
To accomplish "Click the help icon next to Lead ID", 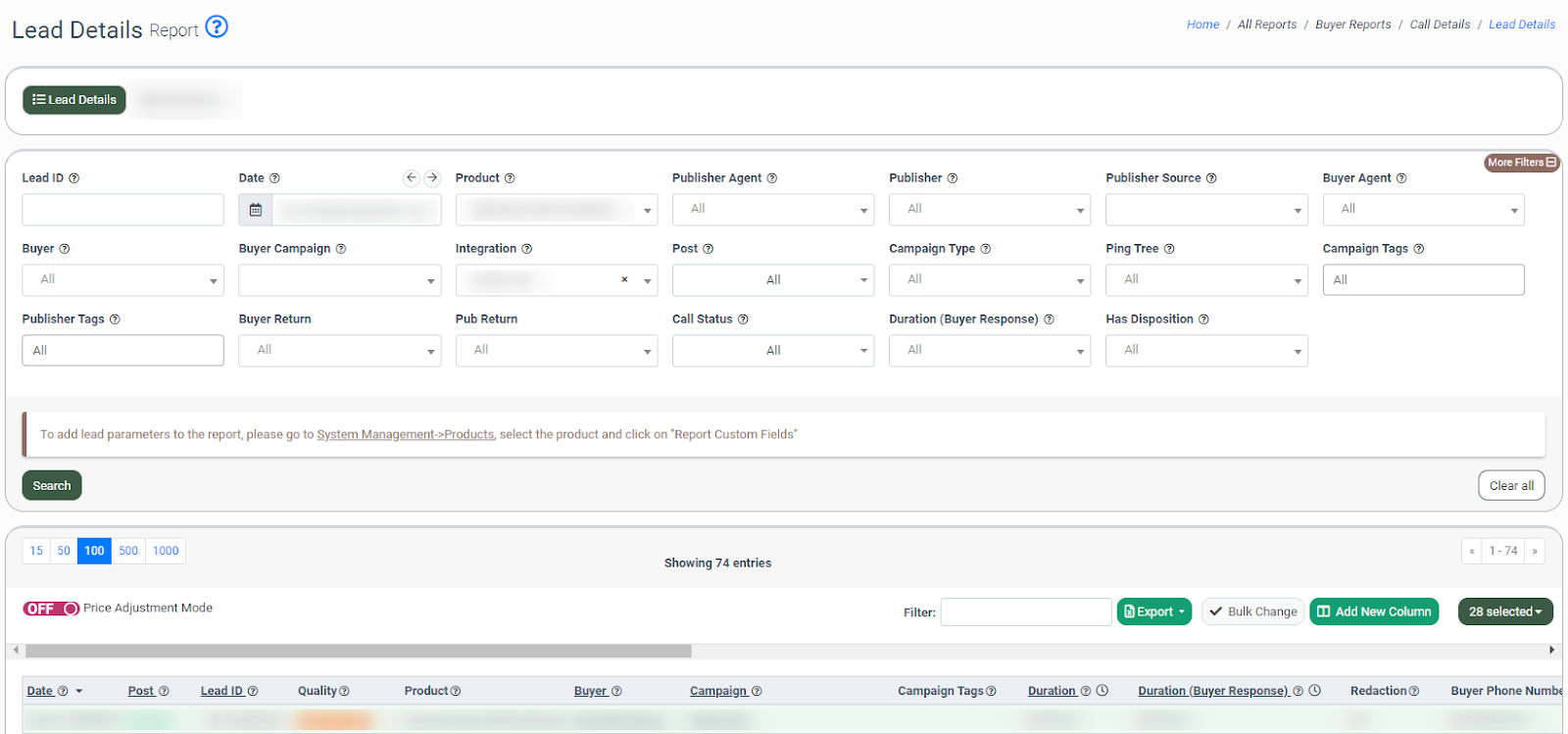I will [x=74, y=178].
